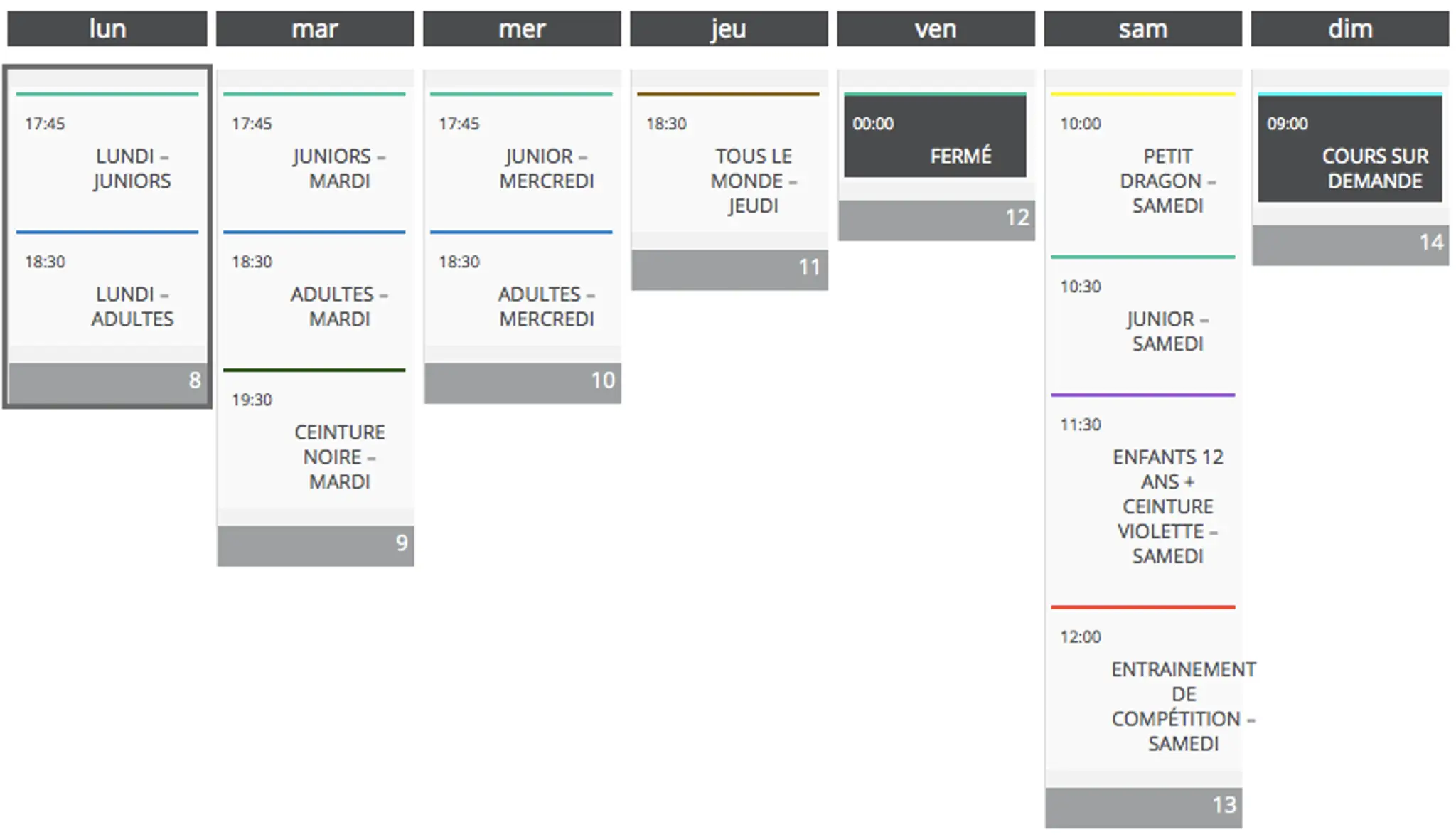This screenshot has height=837, width=1456.
Task: Click the ADULTES – MERCREDI event
Action: (546, 306)
